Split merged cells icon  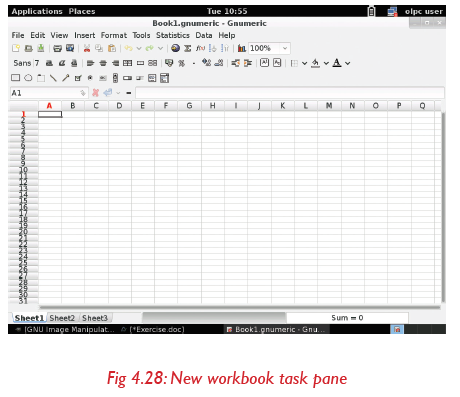(153, 63)
